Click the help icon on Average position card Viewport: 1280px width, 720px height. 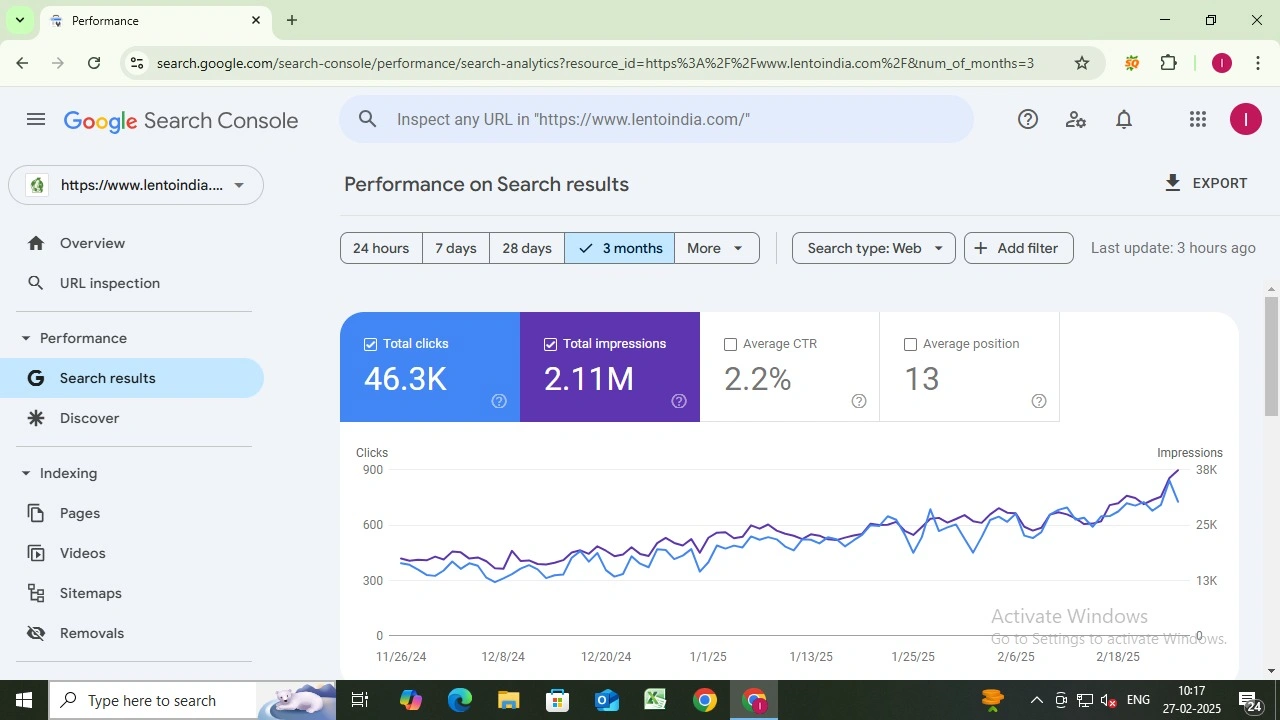tap(1039, 401)
